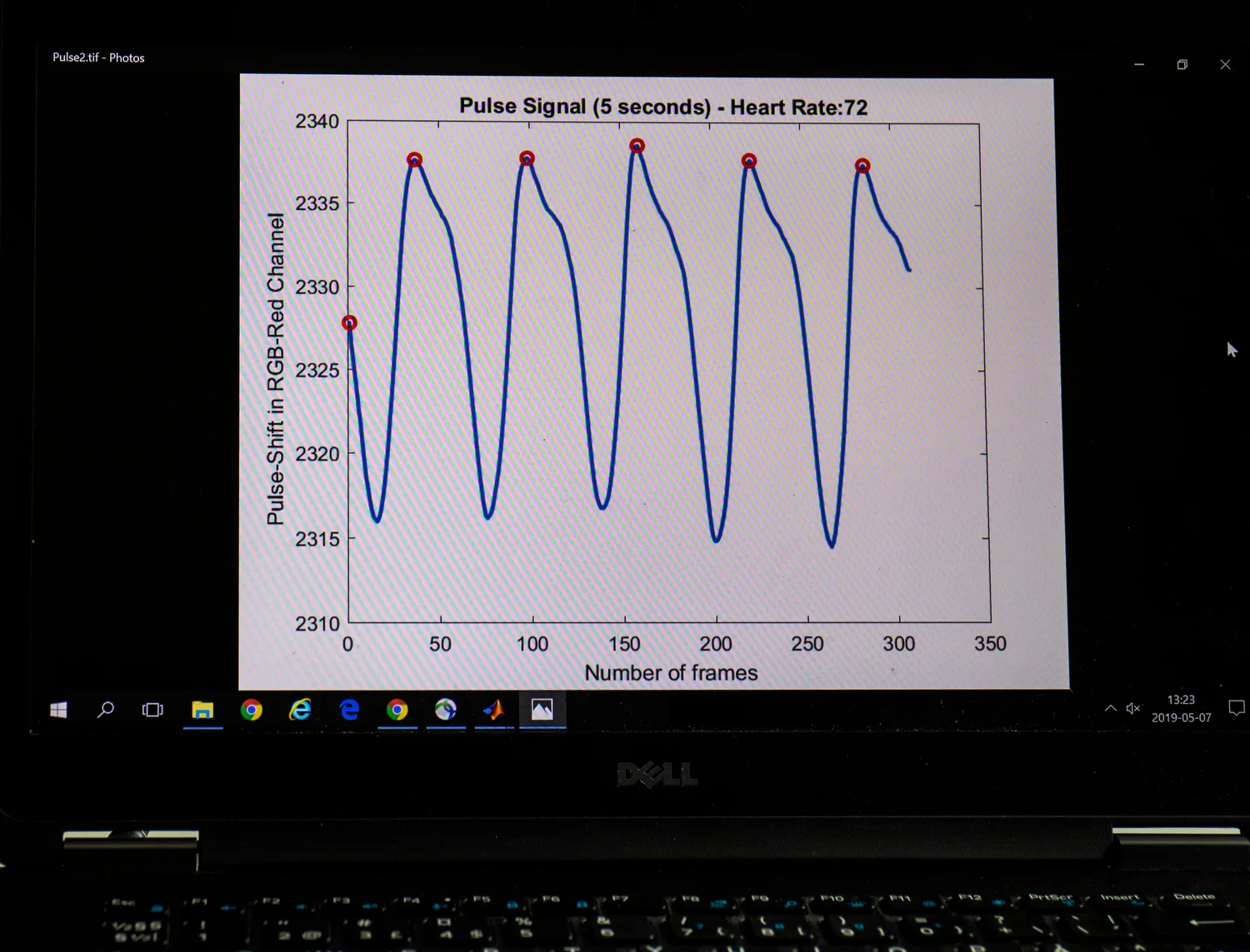Open the Windows Start menu

tap(58, 710)
